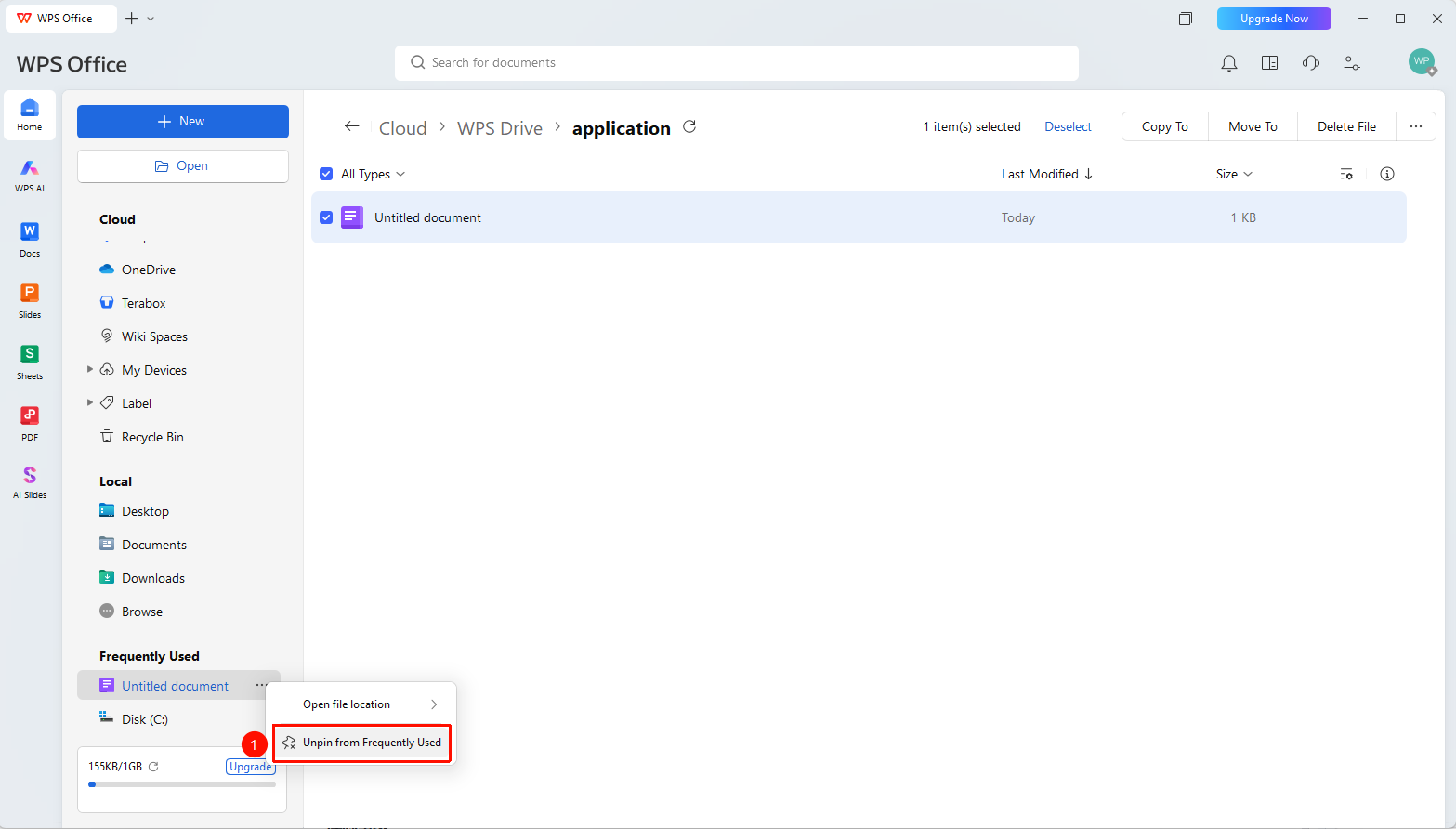Go back with the left arrow
1456x829 pixels.
point(351,126)
